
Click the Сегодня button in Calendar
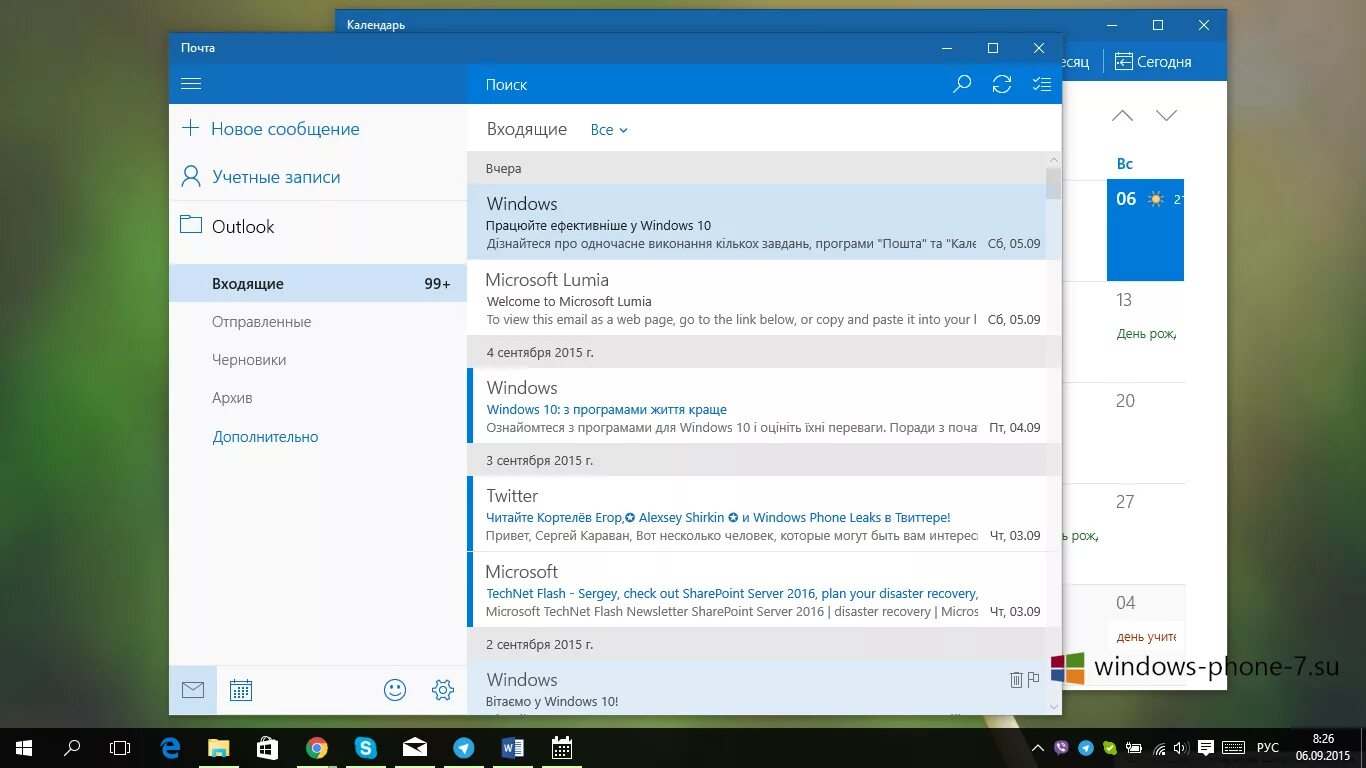coord(1154,61)
